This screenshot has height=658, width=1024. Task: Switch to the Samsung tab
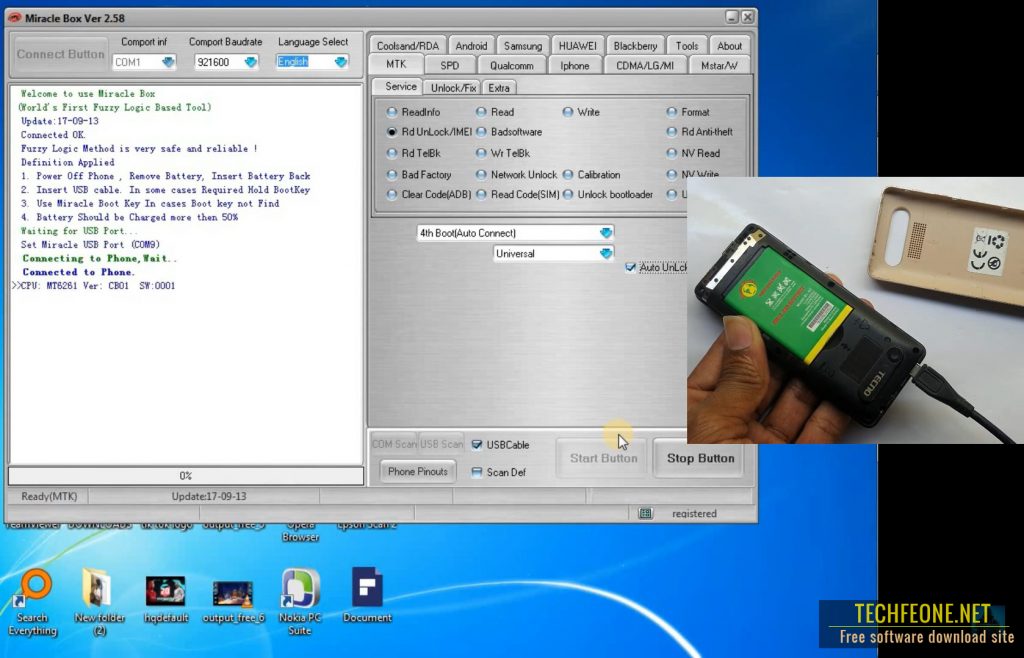click(523, 46)
